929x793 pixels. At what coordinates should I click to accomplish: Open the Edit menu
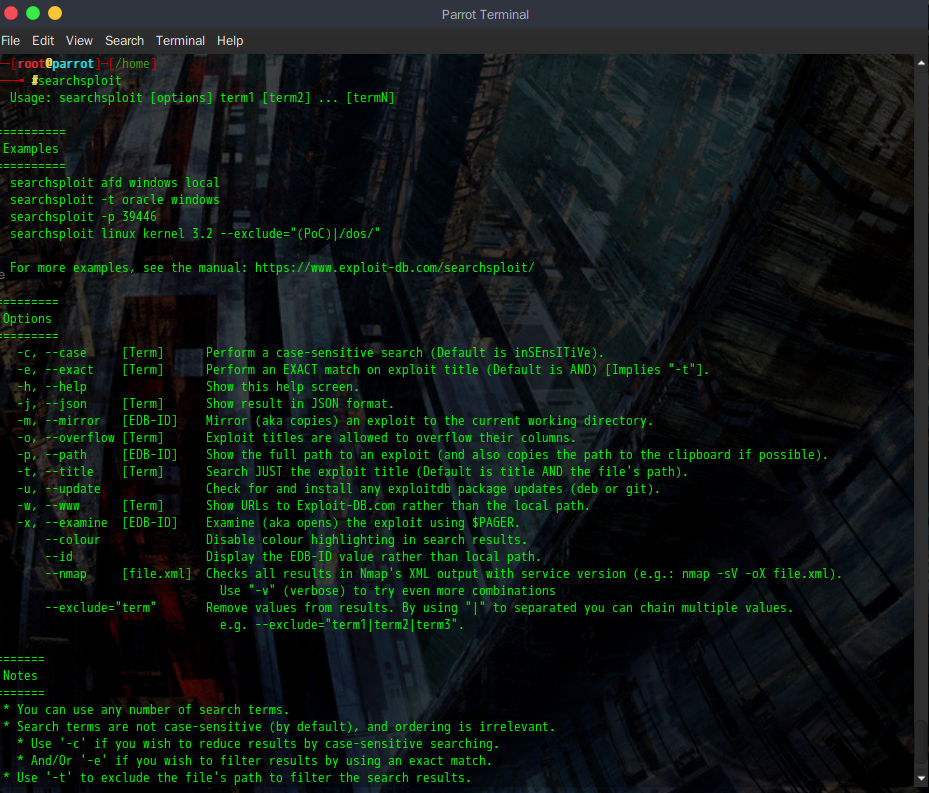click(43, 40)
